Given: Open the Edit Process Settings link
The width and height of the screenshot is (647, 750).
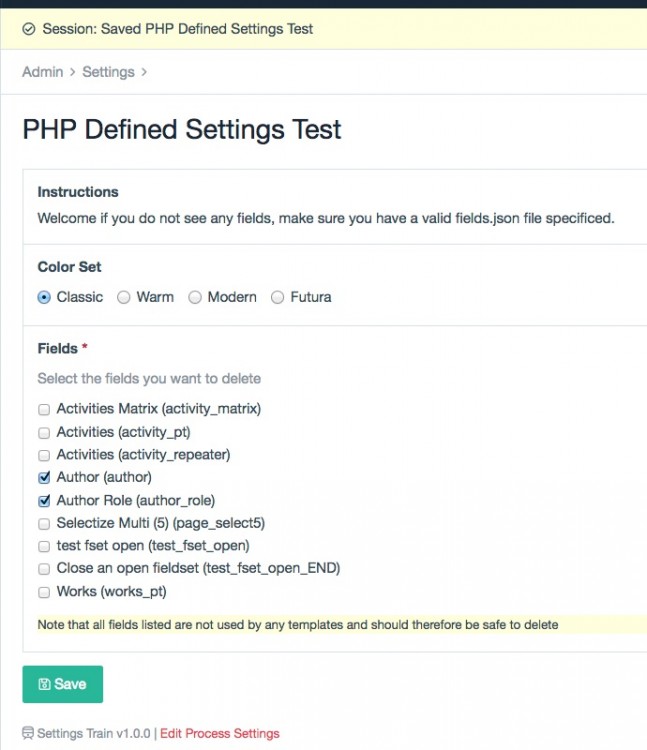Looking at the screenshot, I should 220,733.
